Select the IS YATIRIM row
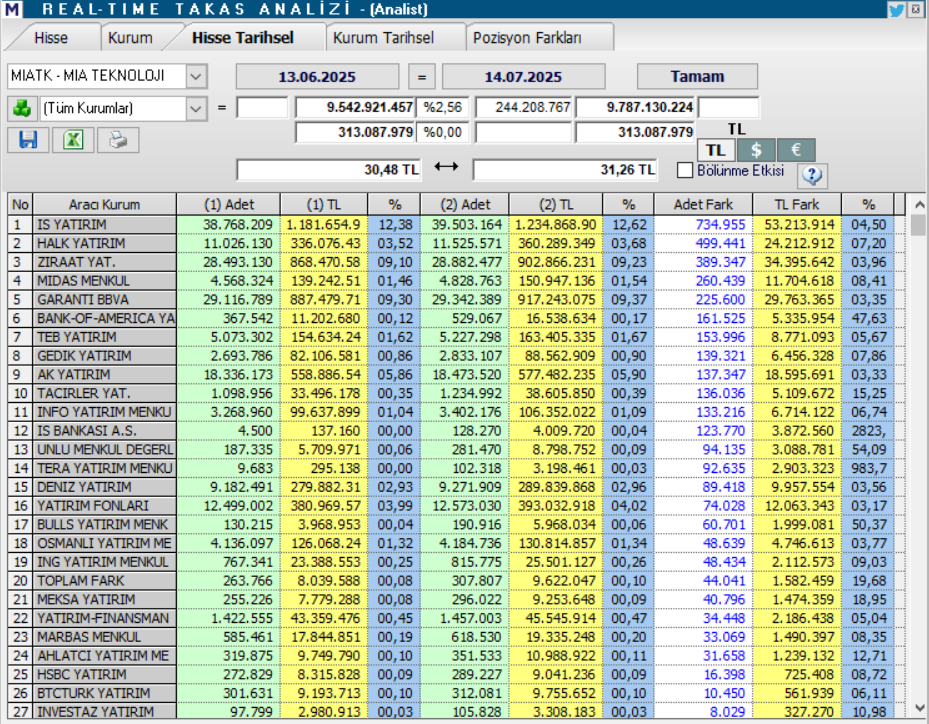929x724 pixels. click(x=456, y=225)
